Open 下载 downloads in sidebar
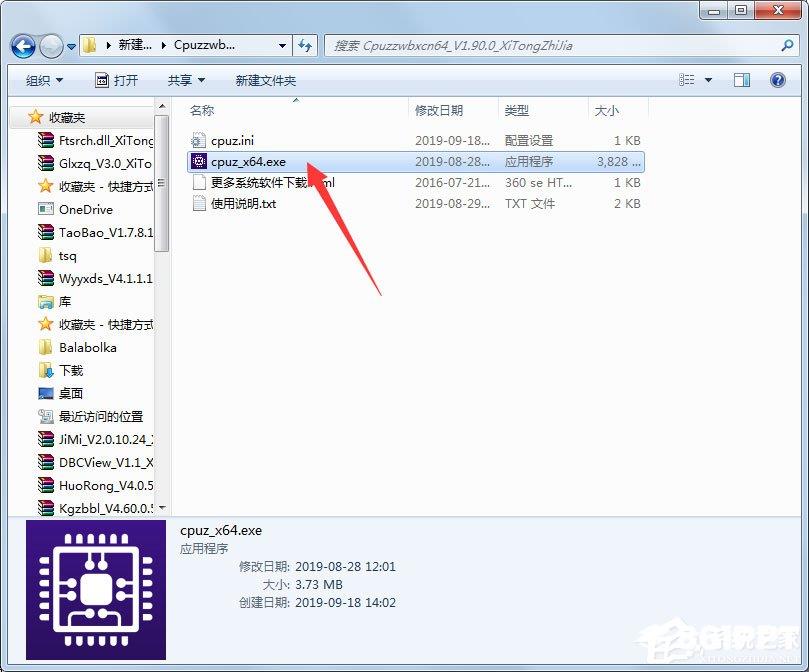 coord(61,371)
